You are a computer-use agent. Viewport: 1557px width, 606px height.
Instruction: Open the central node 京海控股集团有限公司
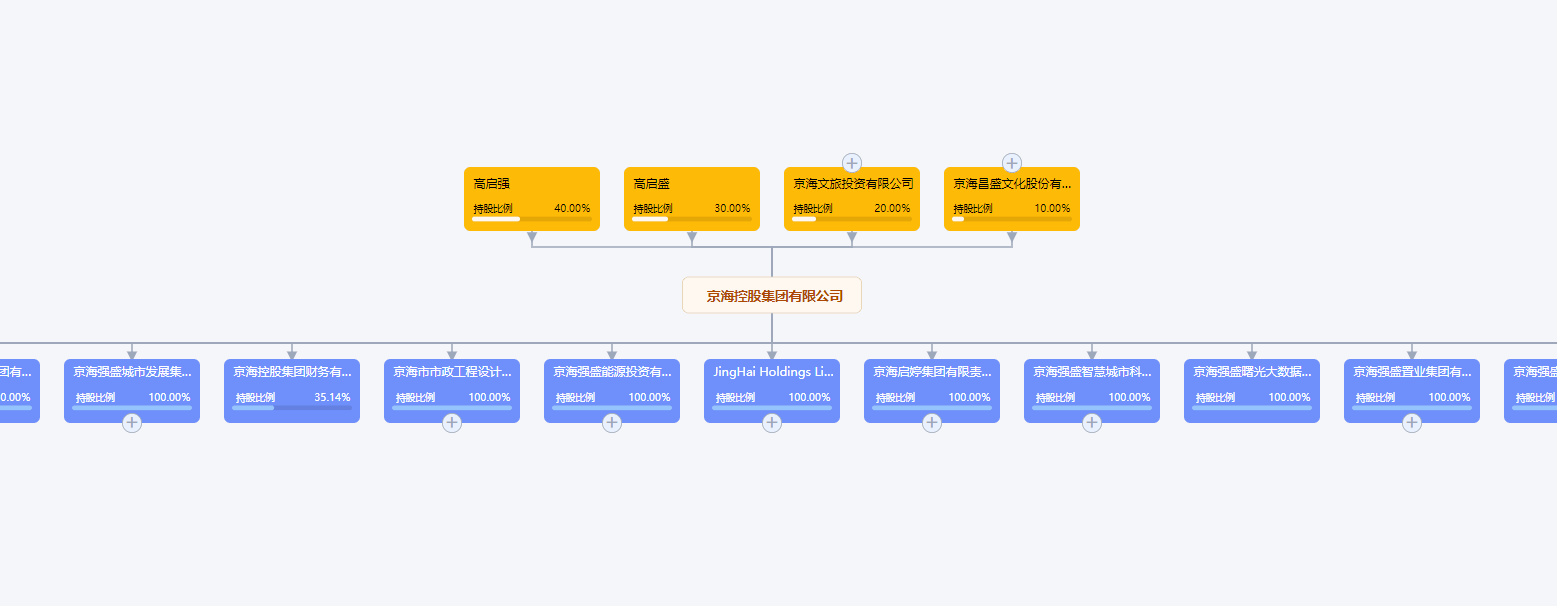[x=771, y=295]
